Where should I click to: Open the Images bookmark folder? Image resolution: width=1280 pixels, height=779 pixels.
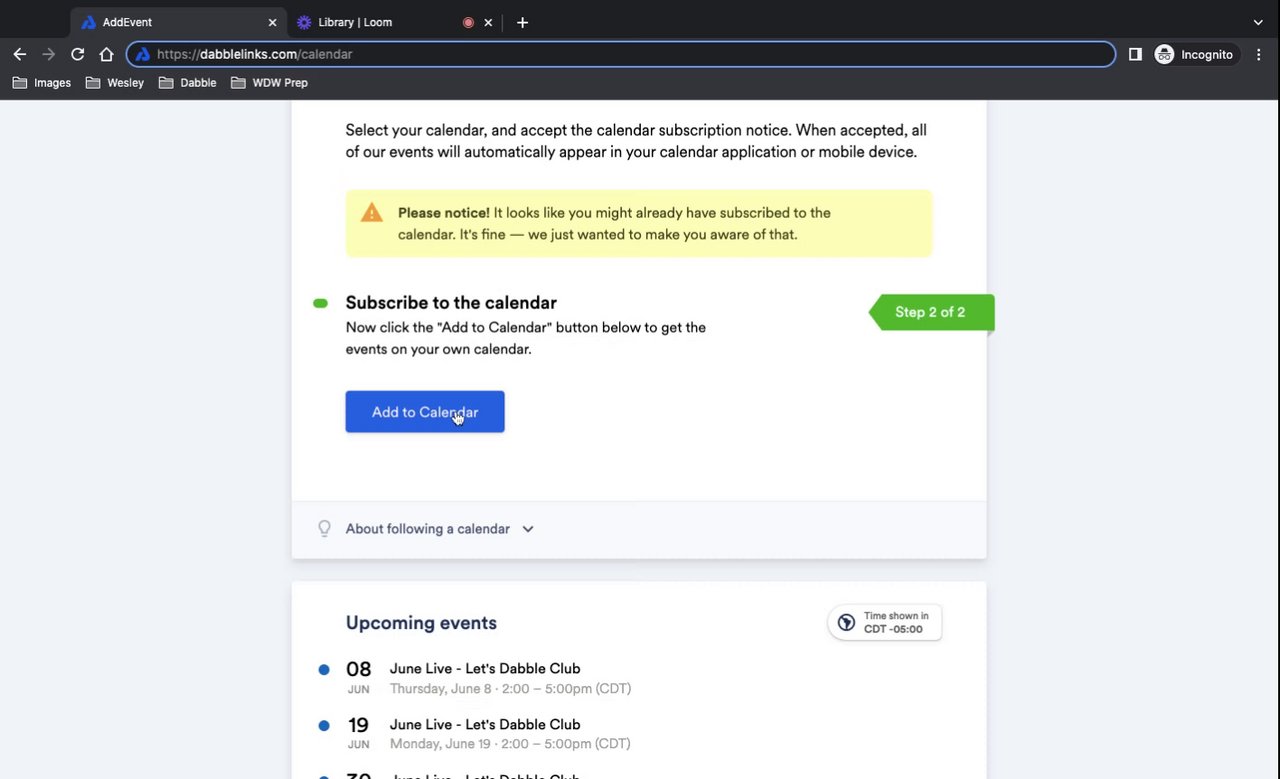click(x=41, y=83)
